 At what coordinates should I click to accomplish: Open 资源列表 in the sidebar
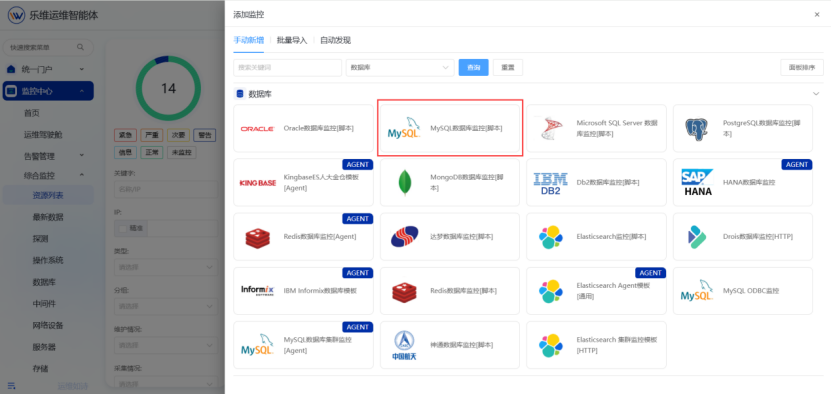tap(48, 195)
